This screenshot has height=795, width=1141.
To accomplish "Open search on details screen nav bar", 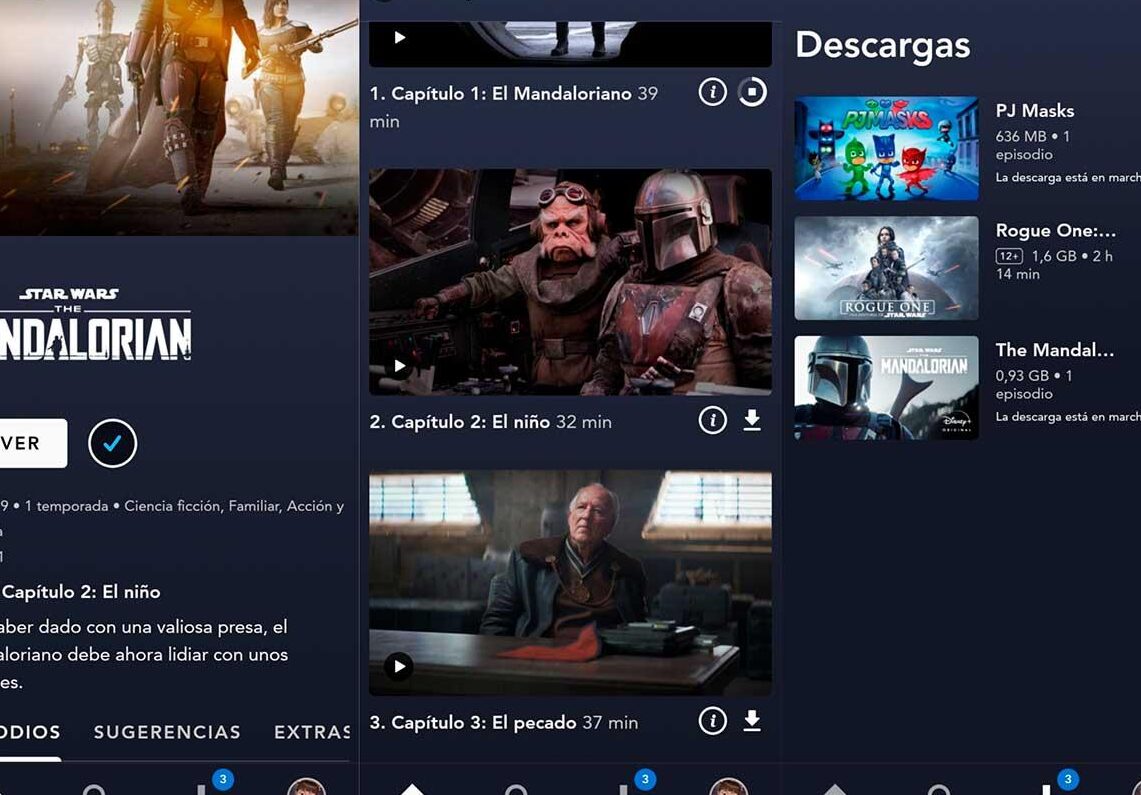I will (x=94, y=789).
